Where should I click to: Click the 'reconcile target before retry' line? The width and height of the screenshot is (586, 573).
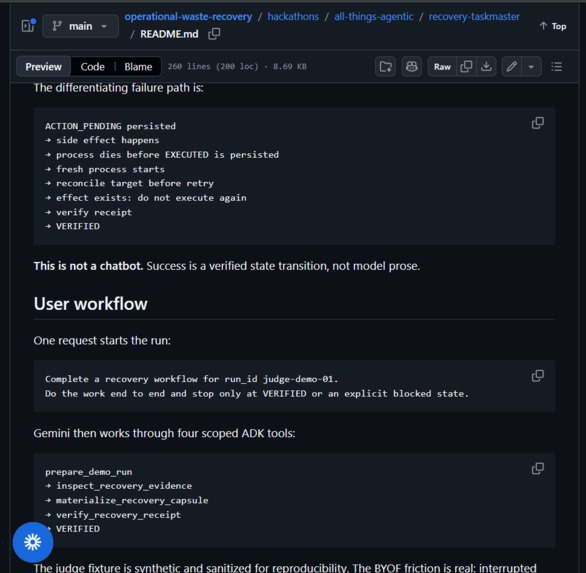[x=135, y=184]
